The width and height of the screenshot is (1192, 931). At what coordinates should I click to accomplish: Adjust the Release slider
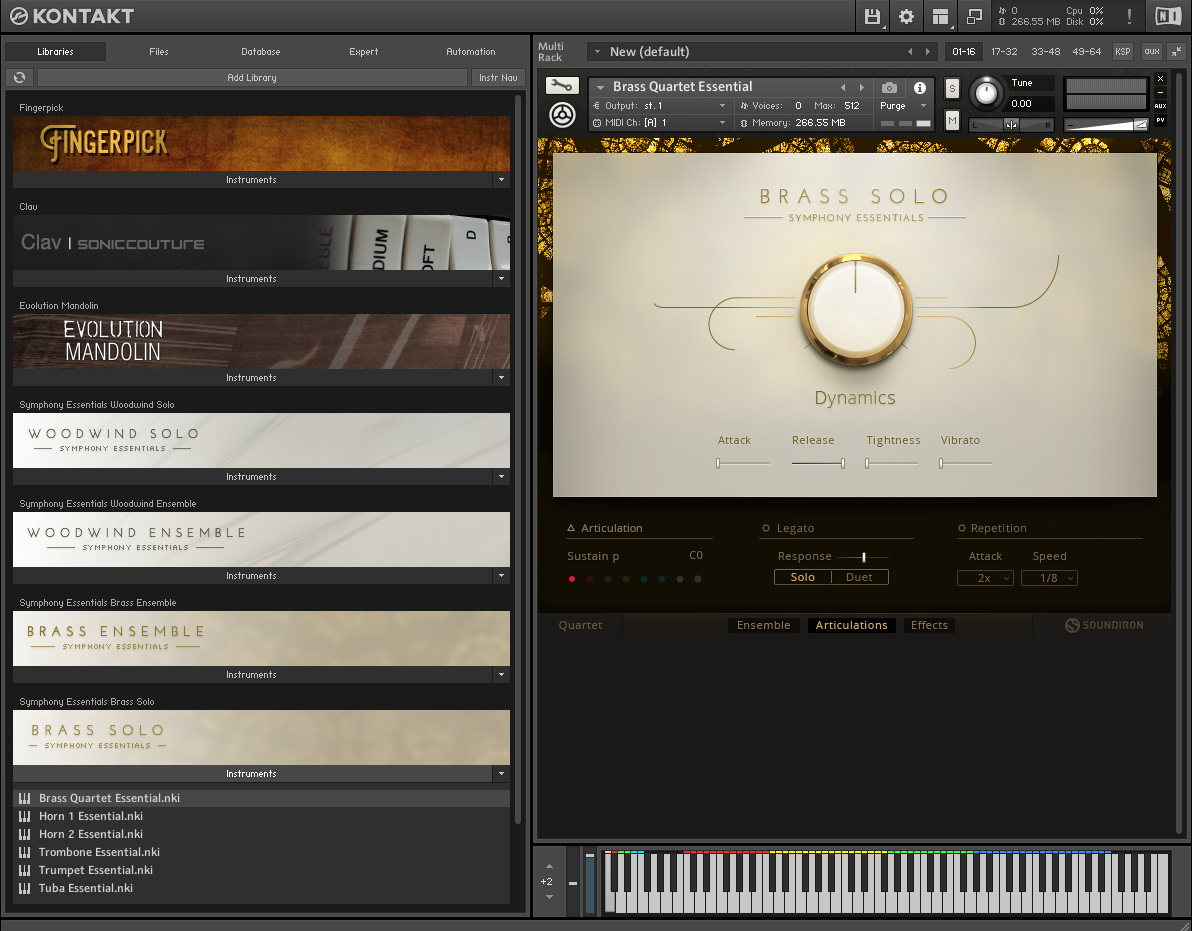coord(818,463)
